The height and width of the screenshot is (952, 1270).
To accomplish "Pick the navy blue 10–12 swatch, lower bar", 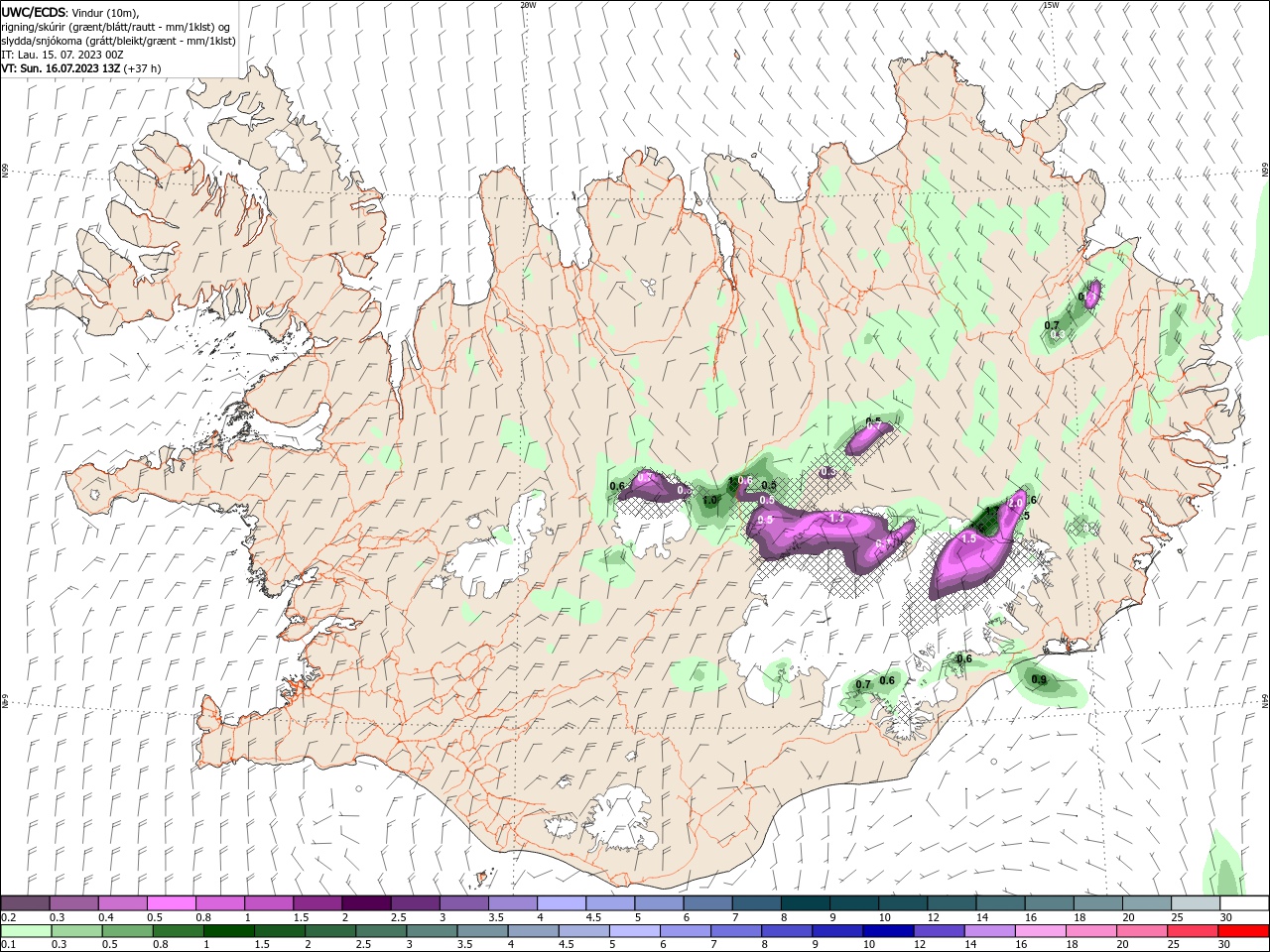I will pos(887,931).
